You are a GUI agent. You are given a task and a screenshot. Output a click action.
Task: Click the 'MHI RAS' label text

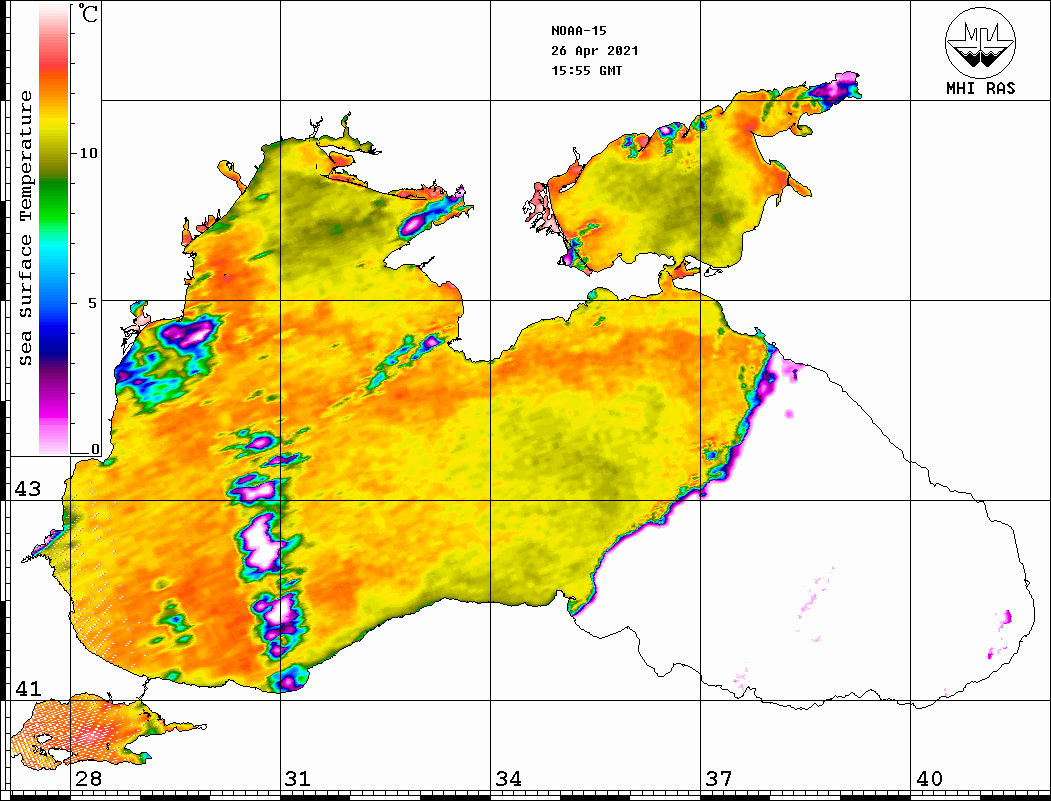[981, 88]
